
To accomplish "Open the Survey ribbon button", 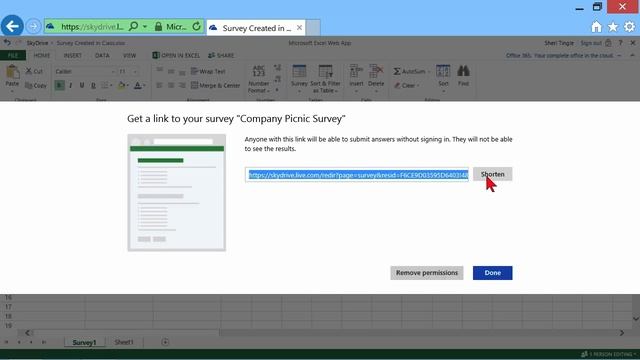I will pyautogui.click(x=299, y=79).
